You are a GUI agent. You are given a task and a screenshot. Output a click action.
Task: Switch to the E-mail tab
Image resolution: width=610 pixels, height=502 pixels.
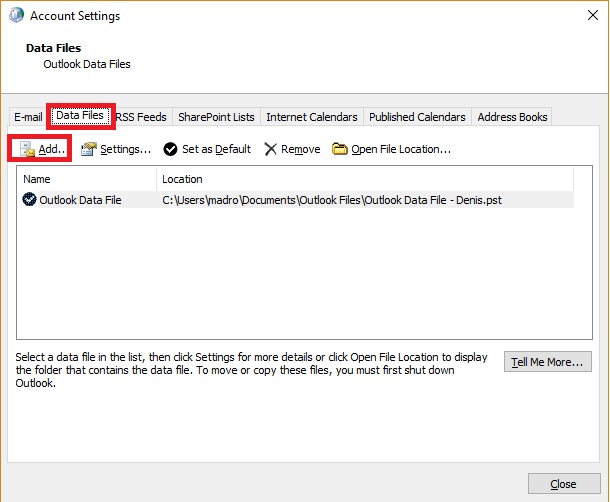(28, 117)
